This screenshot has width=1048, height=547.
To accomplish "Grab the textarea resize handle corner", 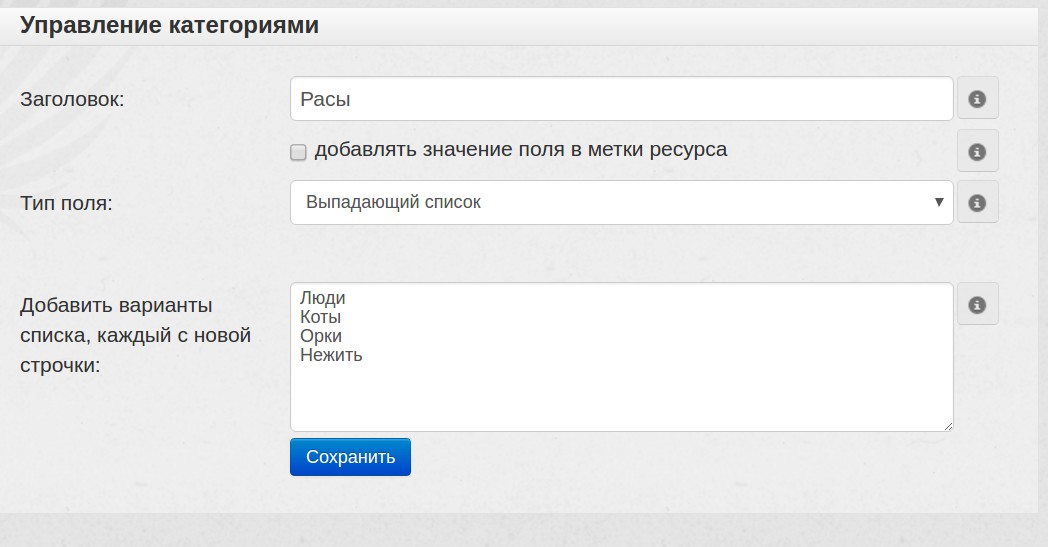I will pos(947,425).
